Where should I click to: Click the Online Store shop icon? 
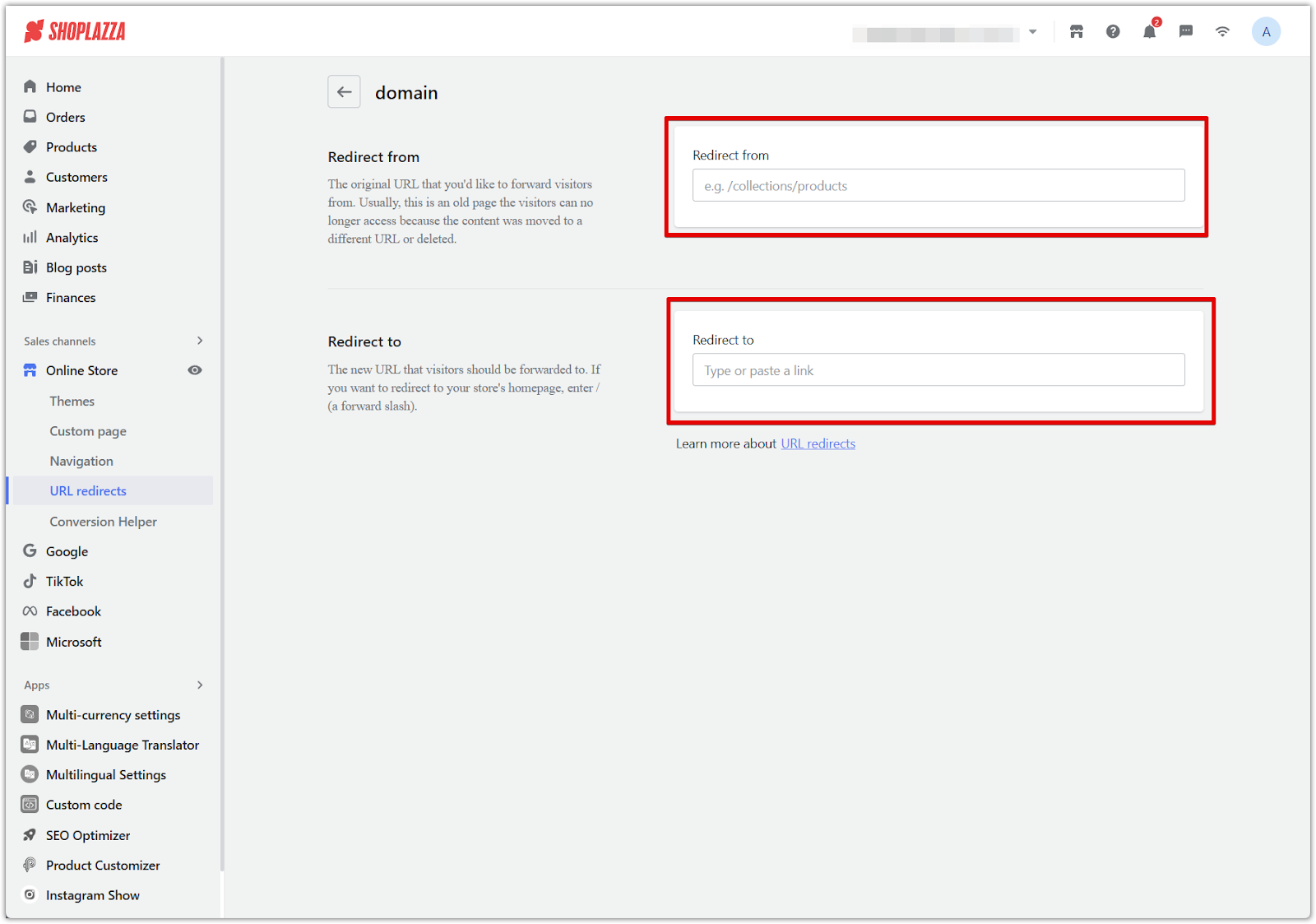tap(30, 370)
